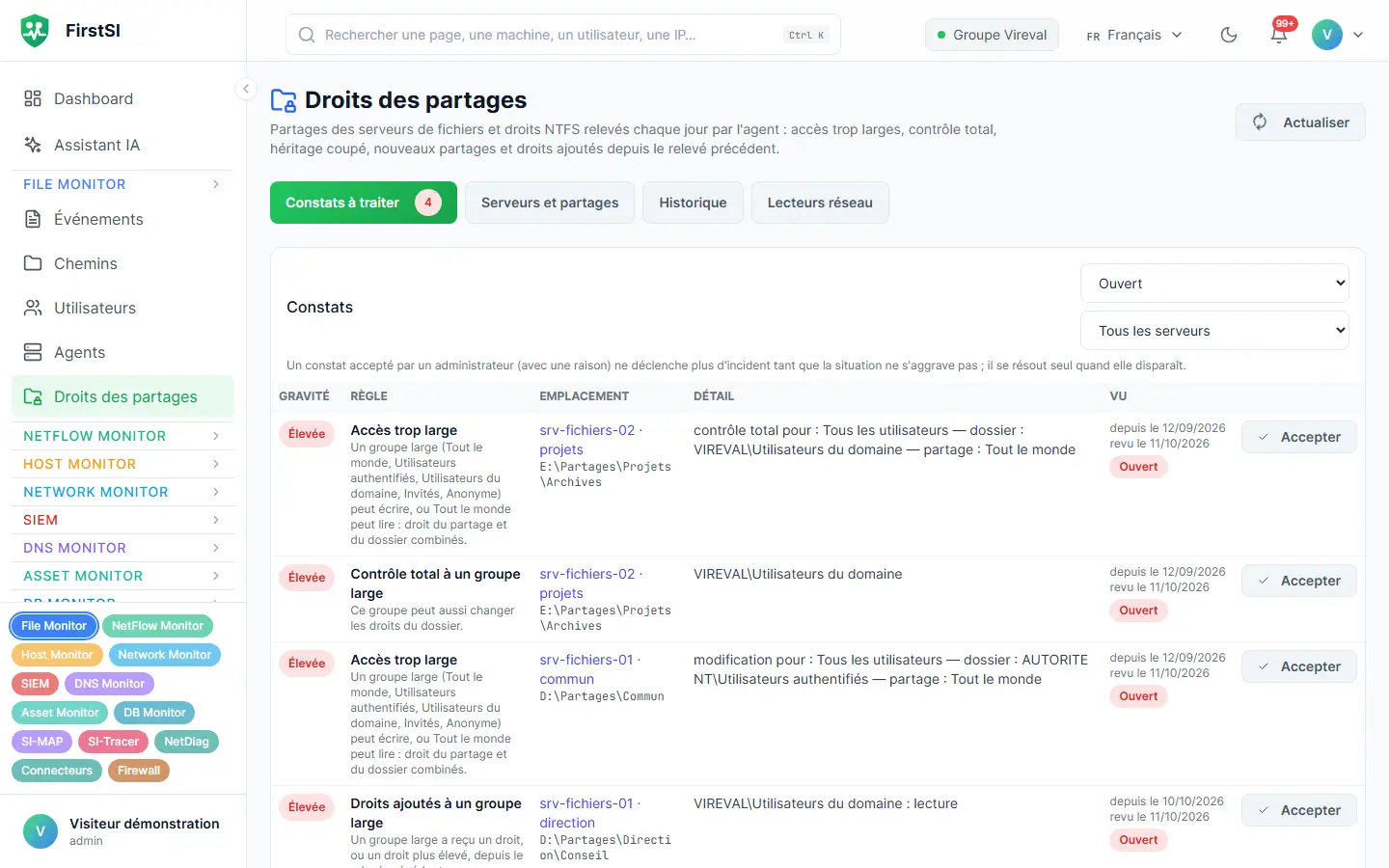Open the Français language selector
The height and width of the screenshot is (868, 1389).
point(1134,35)
